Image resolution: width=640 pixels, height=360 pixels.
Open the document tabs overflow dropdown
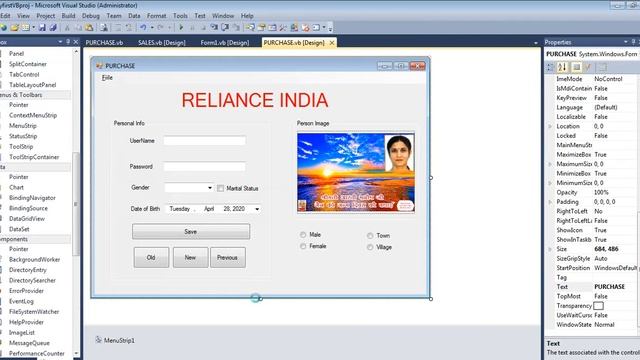pyautogui.click(x=536, y=43)
